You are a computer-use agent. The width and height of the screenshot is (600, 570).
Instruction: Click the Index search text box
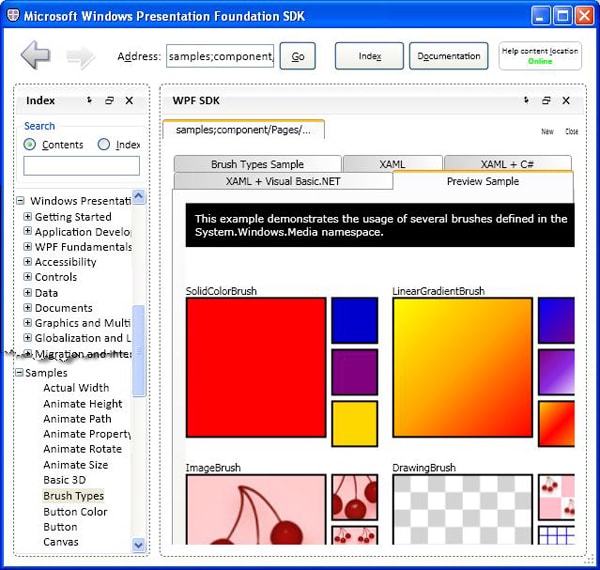pos(82,166)
